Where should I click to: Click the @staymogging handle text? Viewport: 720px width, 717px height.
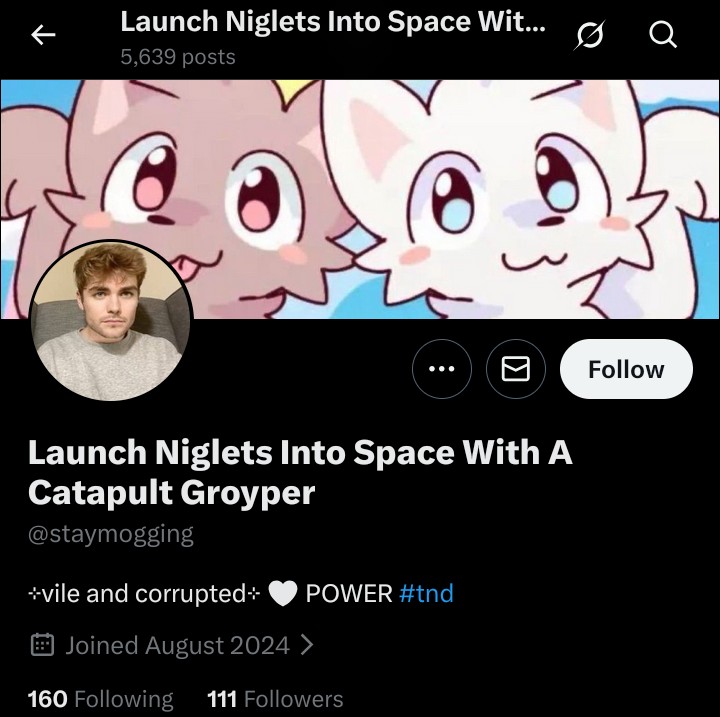click(111, 534)
